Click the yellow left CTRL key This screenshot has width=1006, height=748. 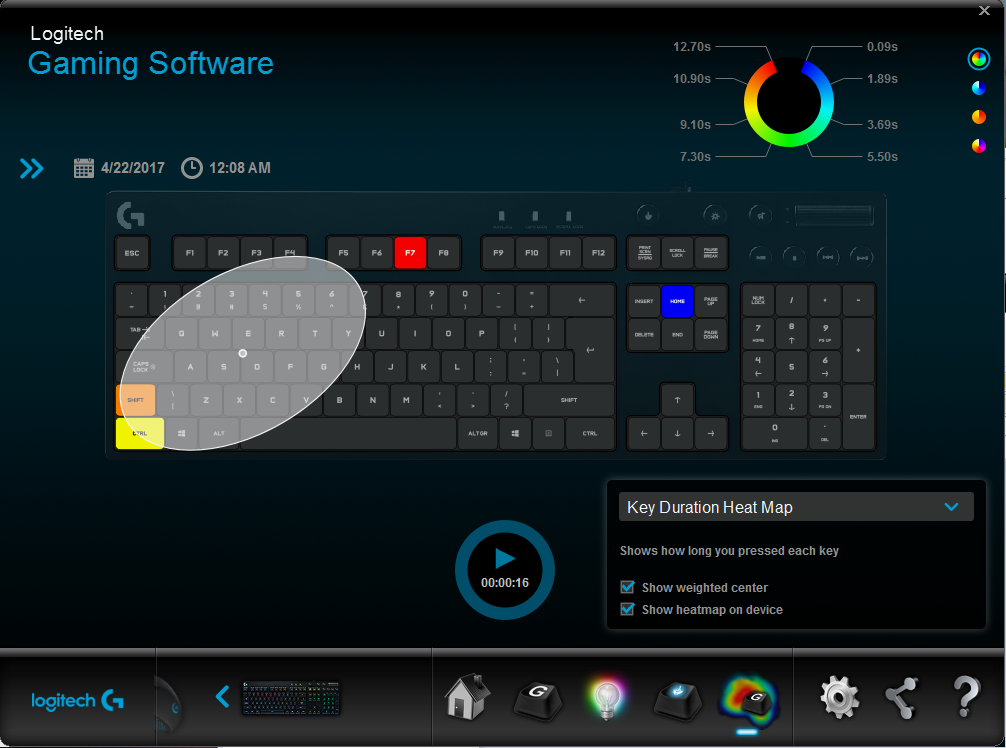coord(140,434)
